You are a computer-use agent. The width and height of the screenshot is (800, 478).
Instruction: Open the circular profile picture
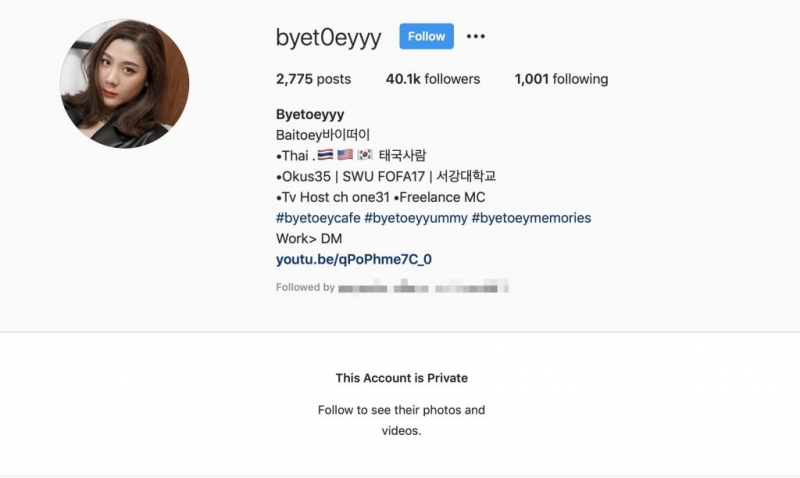pos(124,84)
